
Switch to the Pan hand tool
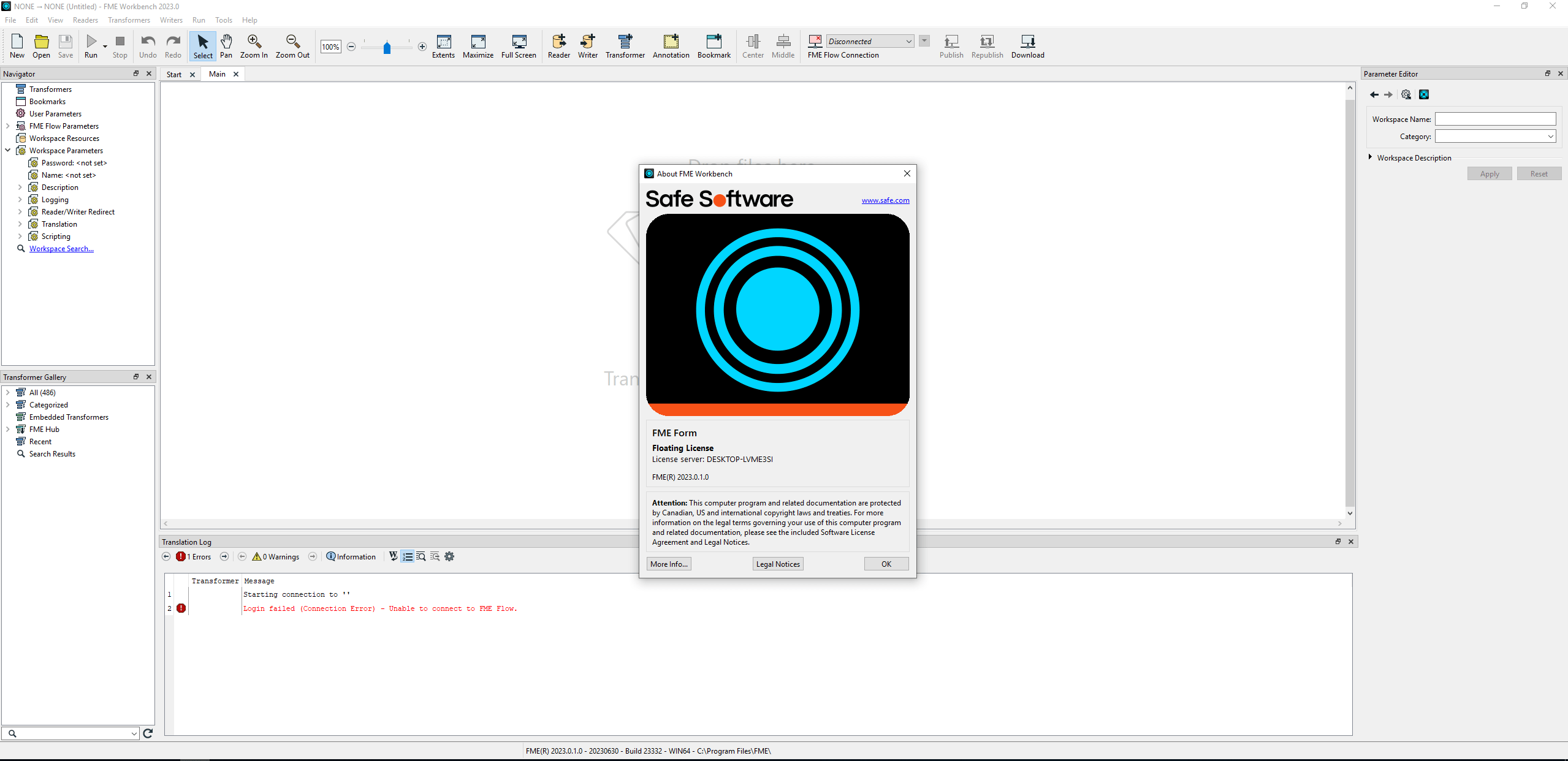pyautogui.click(x=226, y=46)
